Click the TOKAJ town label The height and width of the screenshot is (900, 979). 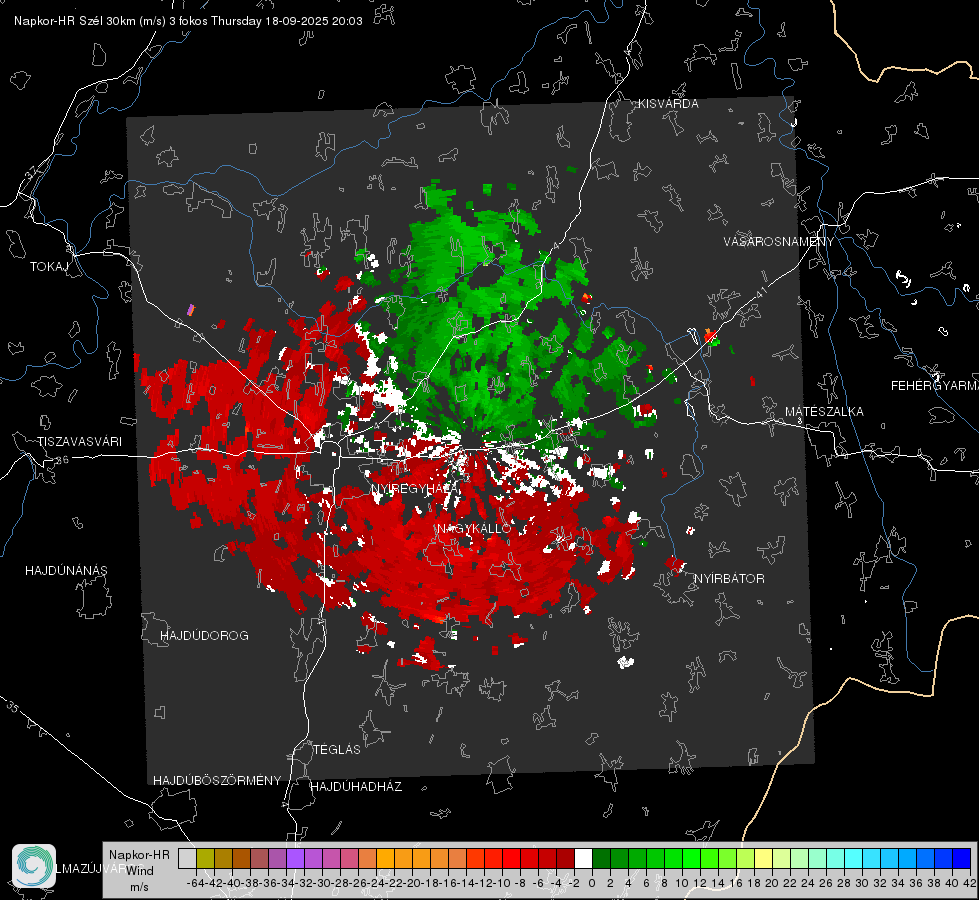pos(49,267)
